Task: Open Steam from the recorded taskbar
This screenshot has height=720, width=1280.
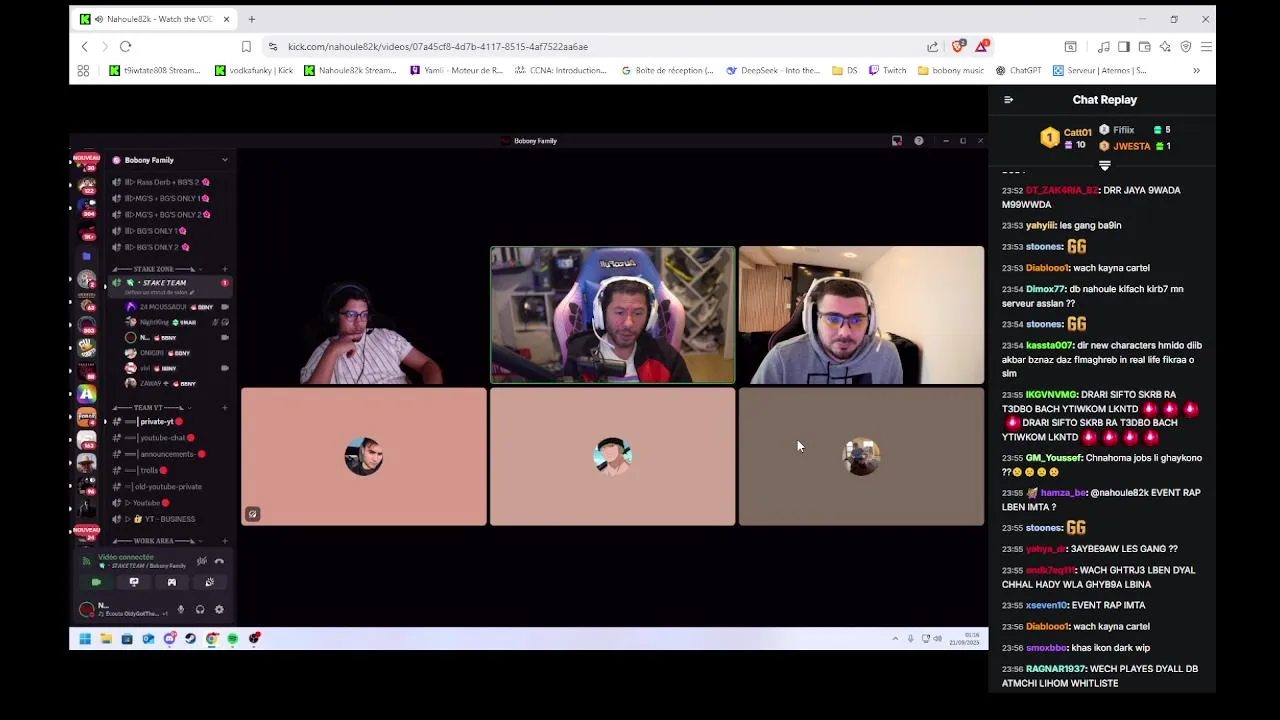Action: pos(190,639)
